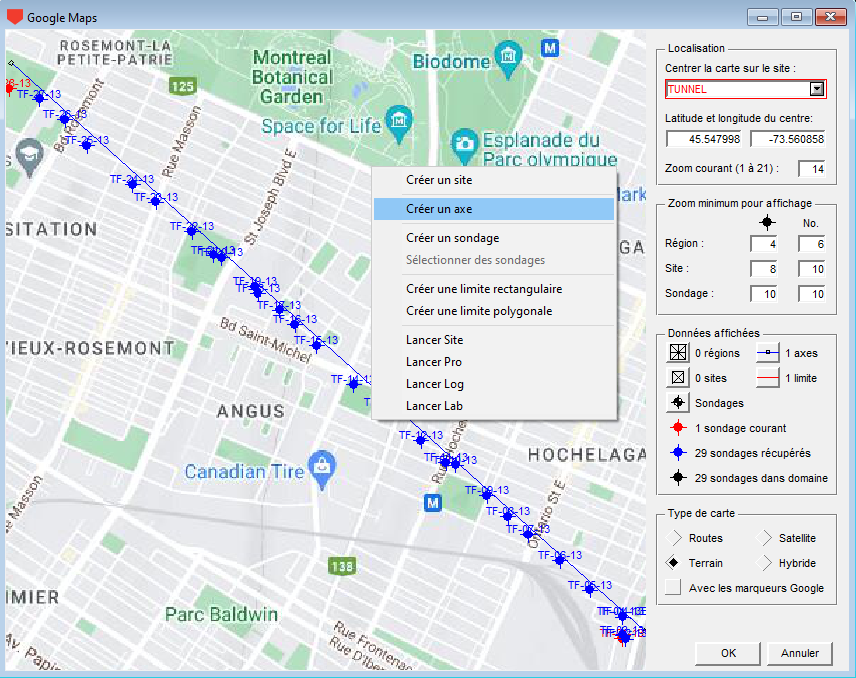856x678 pixels.
Task: Click the Route 125 highway shield
Action: pos(182,86)
